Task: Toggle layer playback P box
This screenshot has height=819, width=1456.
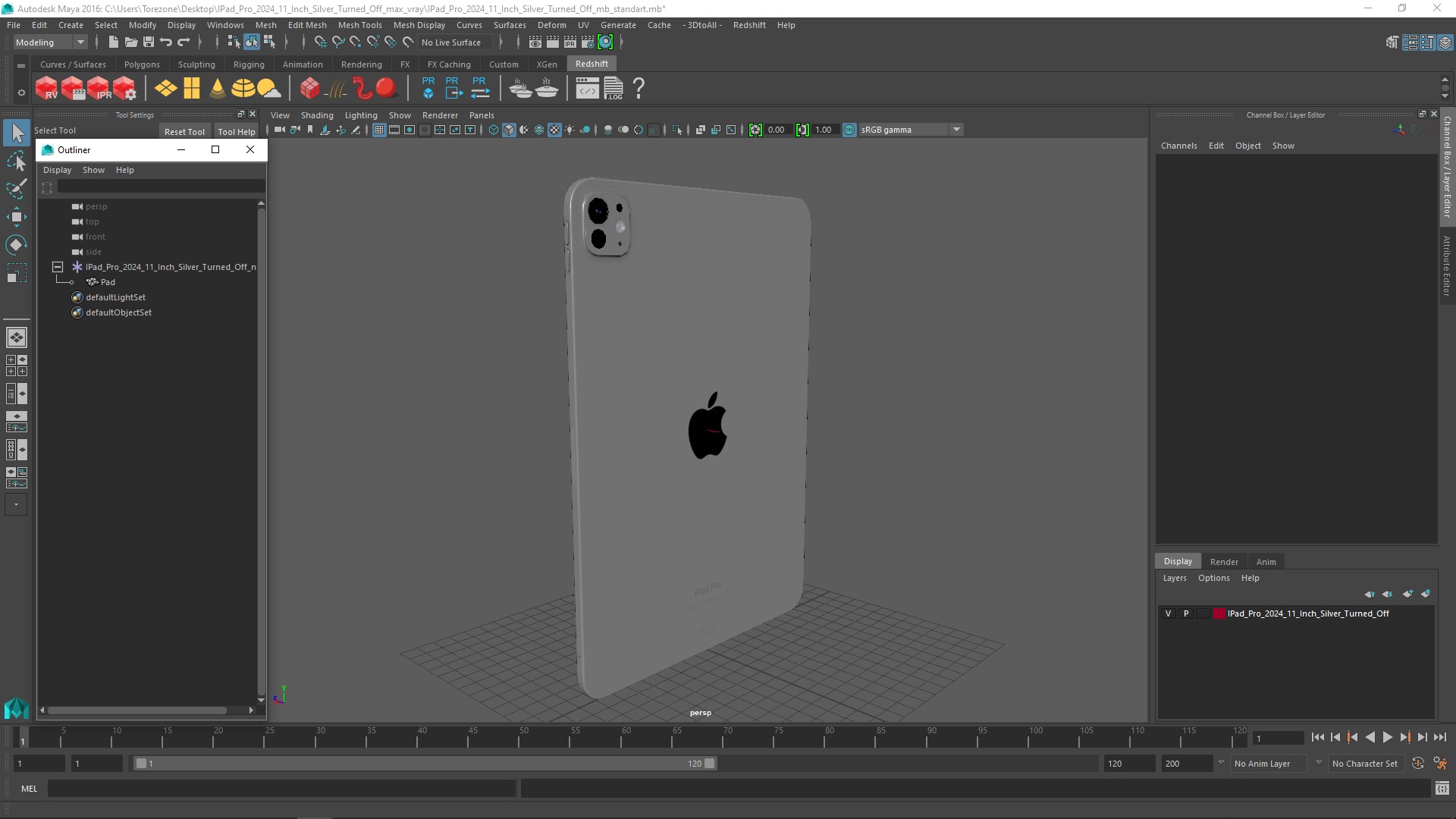Action: pos(1186,613)
